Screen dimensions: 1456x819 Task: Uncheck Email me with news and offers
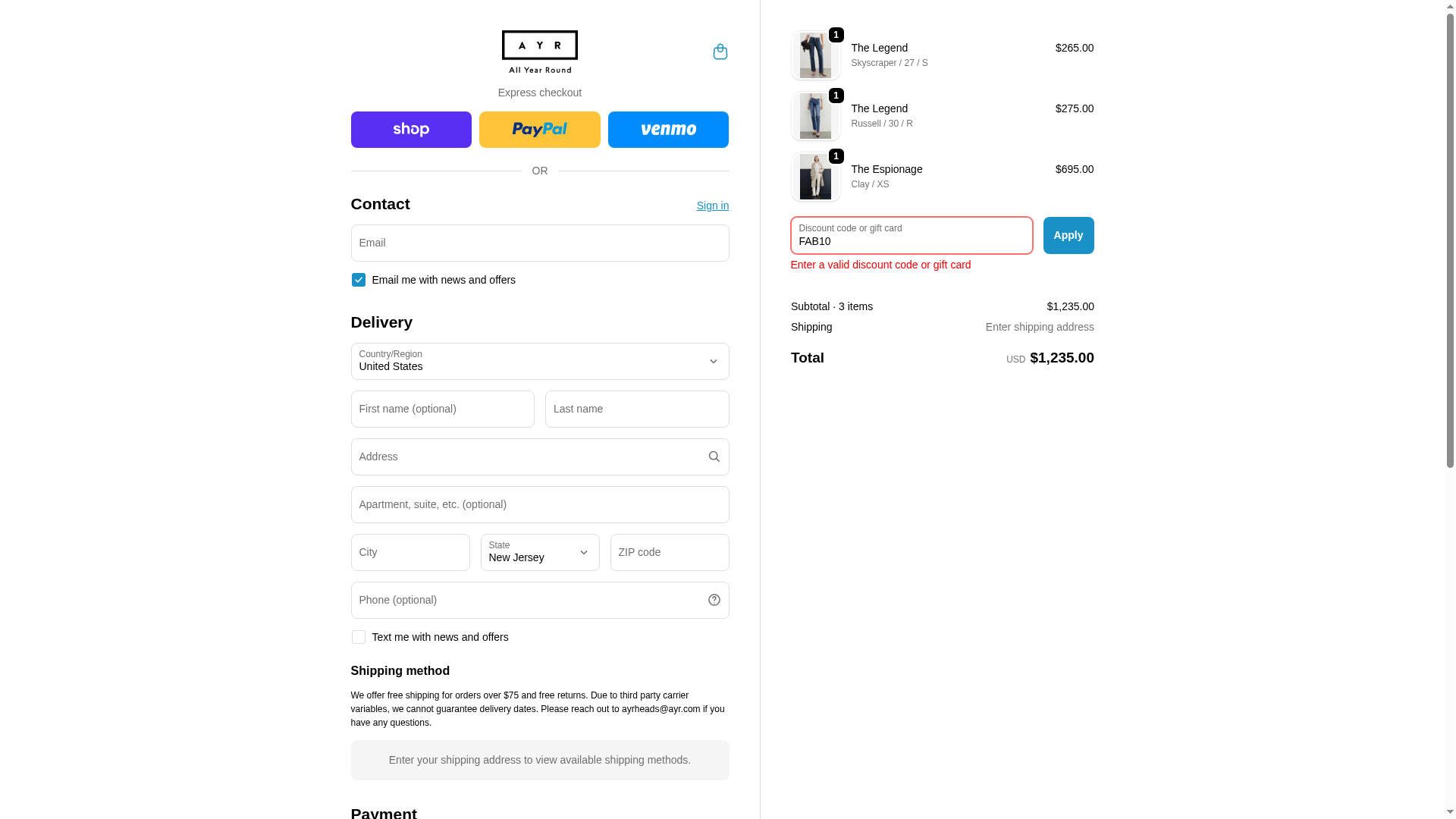359,280
